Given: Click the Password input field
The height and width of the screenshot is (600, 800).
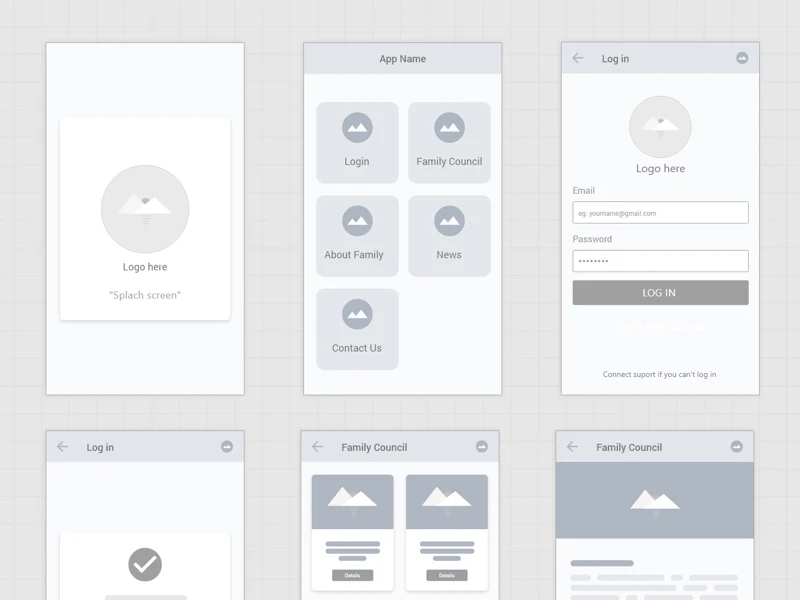Looking at the screenshot, I should coord(660,261).
